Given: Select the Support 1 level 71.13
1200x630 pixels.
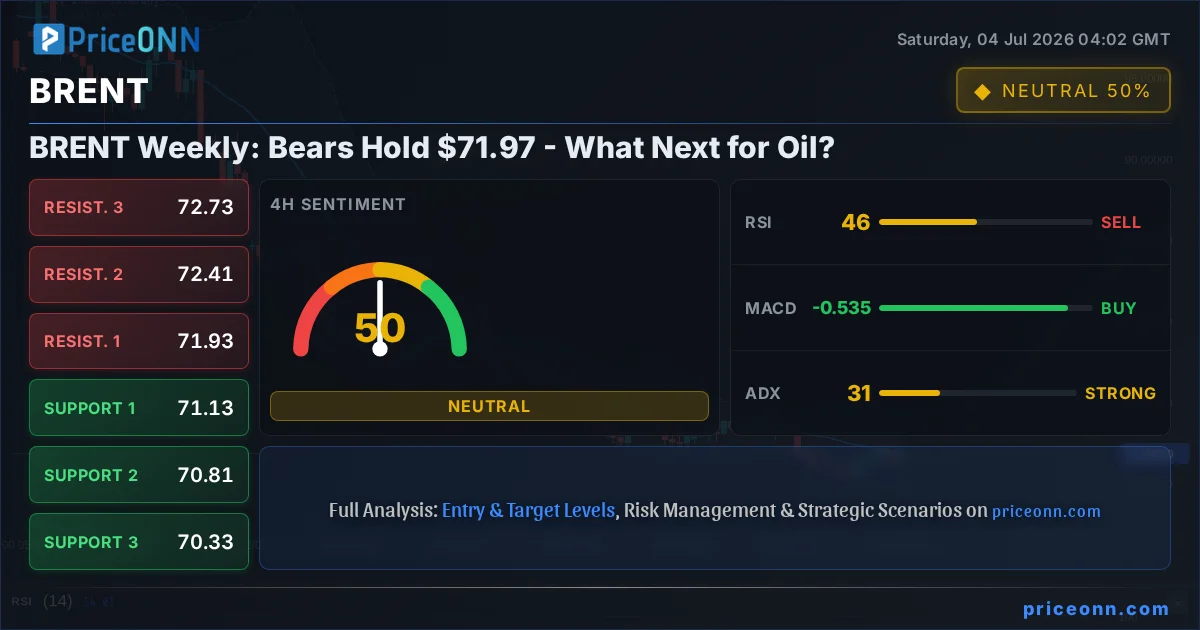Looking at the screenshot, I should [x=139, y=408].
